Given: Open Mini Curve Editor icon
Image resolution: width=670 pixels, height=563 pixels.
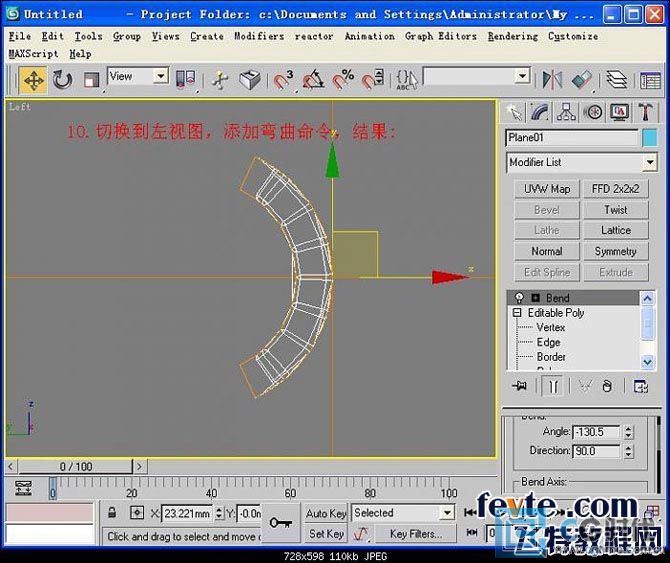Looking at the screenshot, I should (x=23, y=488).
